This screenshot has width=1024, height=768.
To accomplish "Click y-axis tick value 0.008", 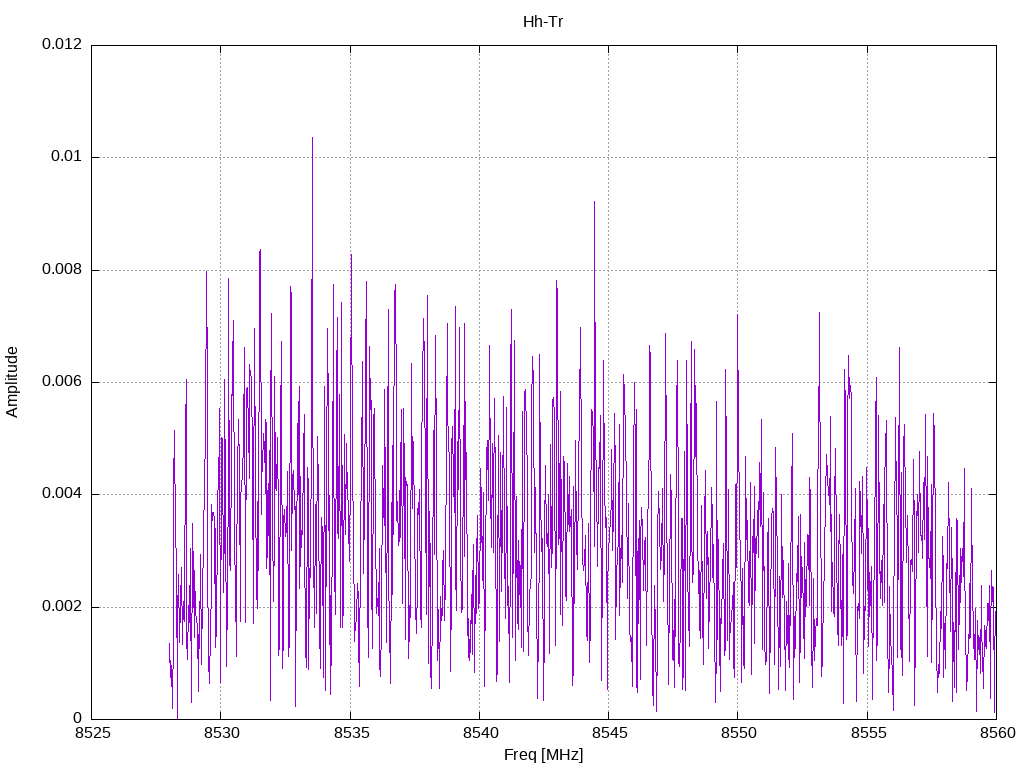I will coord(62,269).
